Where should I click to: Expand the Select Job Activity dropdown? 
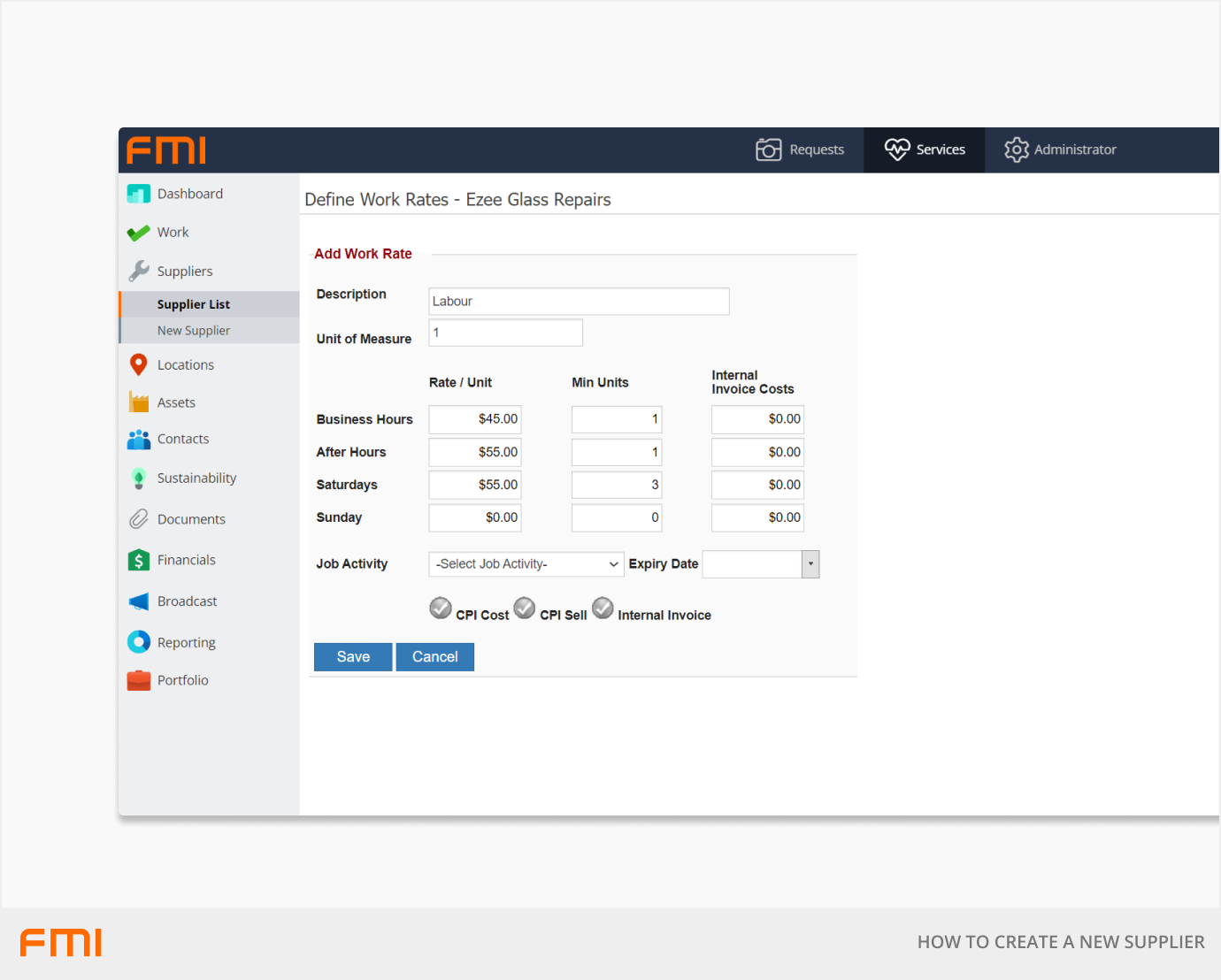[x=526, y=564]
